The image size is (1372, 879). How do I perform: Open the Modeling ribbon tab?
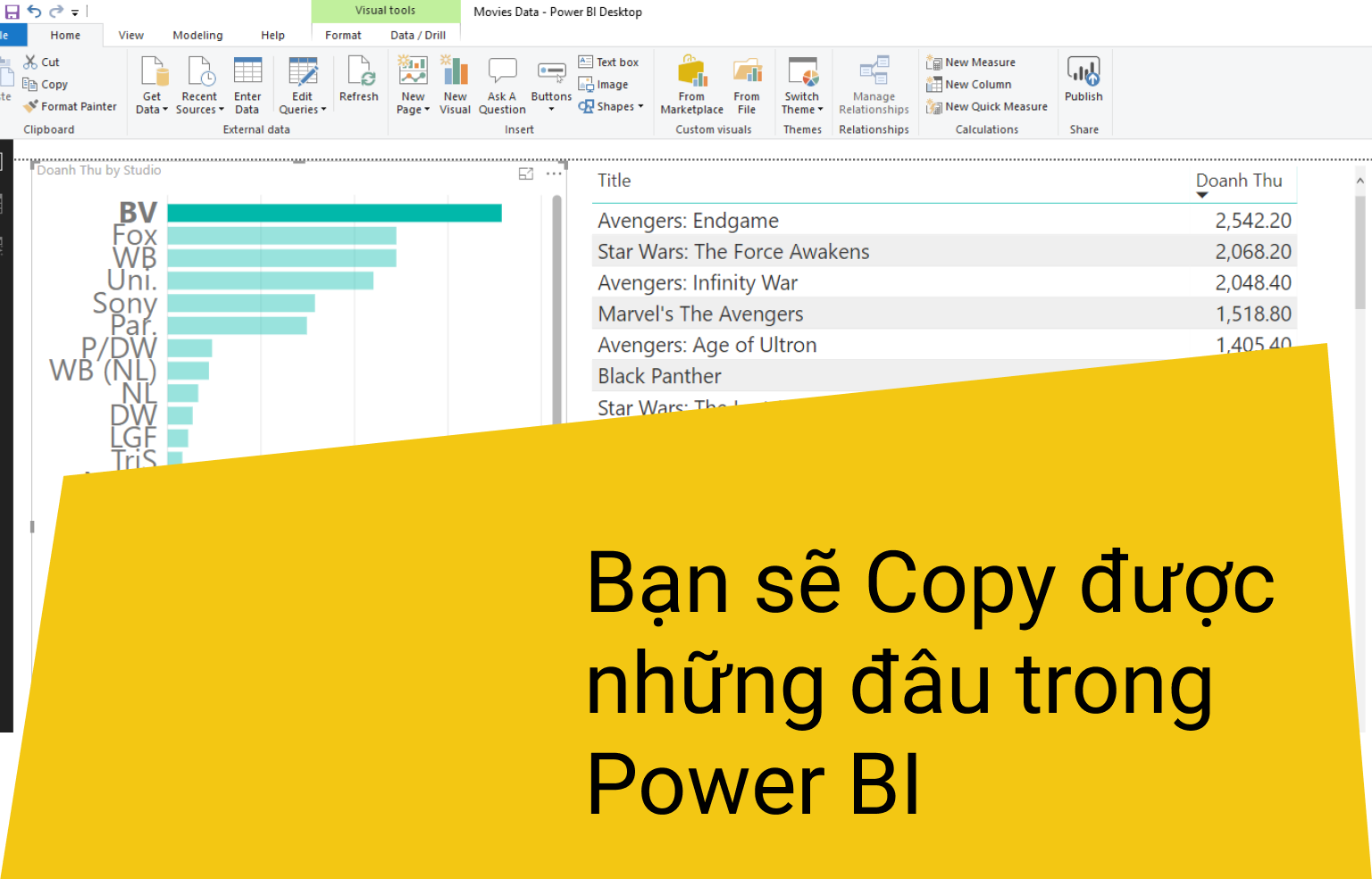point(197,35)
